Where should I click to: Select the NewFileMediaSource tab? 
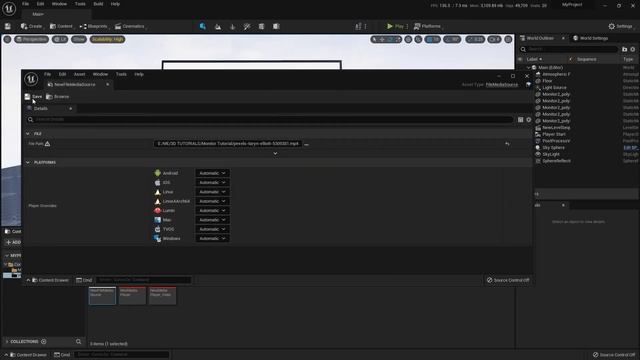(x=75, y=84)
